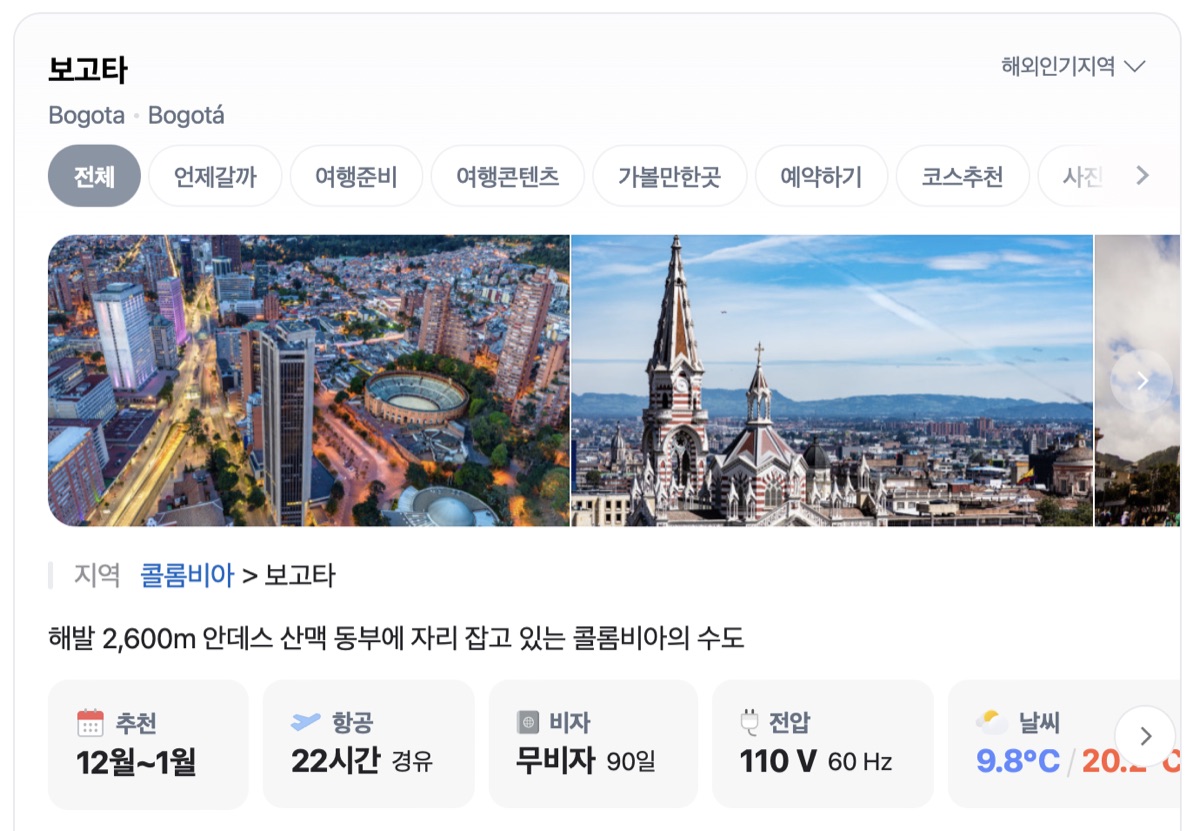
Task: Open the 코스추천 tab
Action: (962, 175)
